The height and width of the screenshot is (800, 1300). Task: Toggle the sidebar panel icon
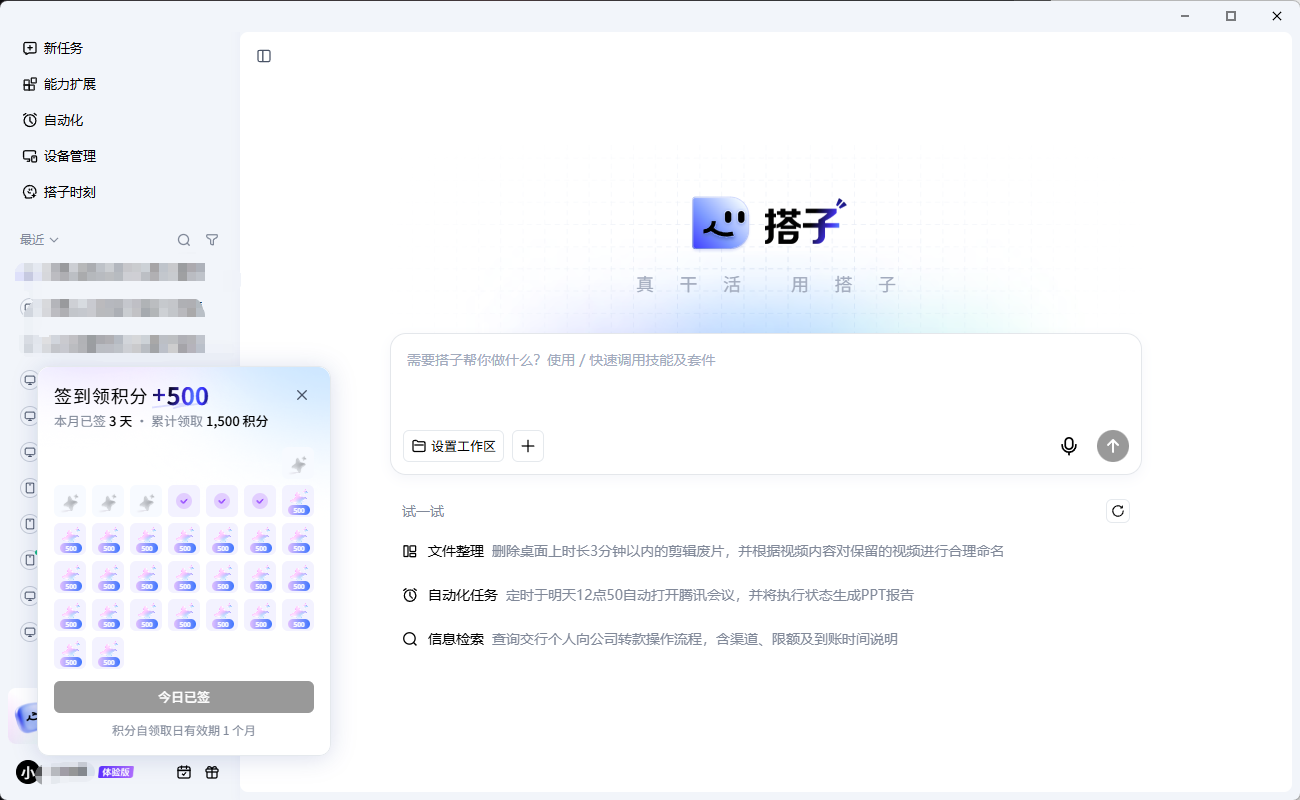point(264,56)
